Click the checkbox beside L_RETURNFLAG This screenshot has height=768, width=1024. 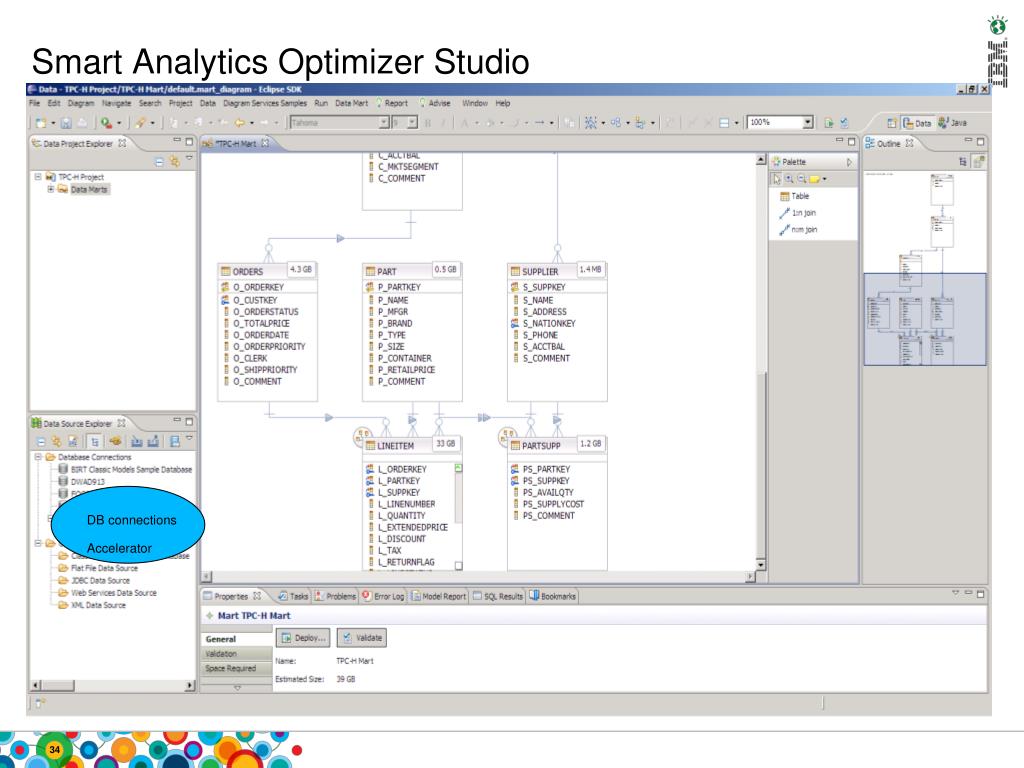click(x=458, y=566)
